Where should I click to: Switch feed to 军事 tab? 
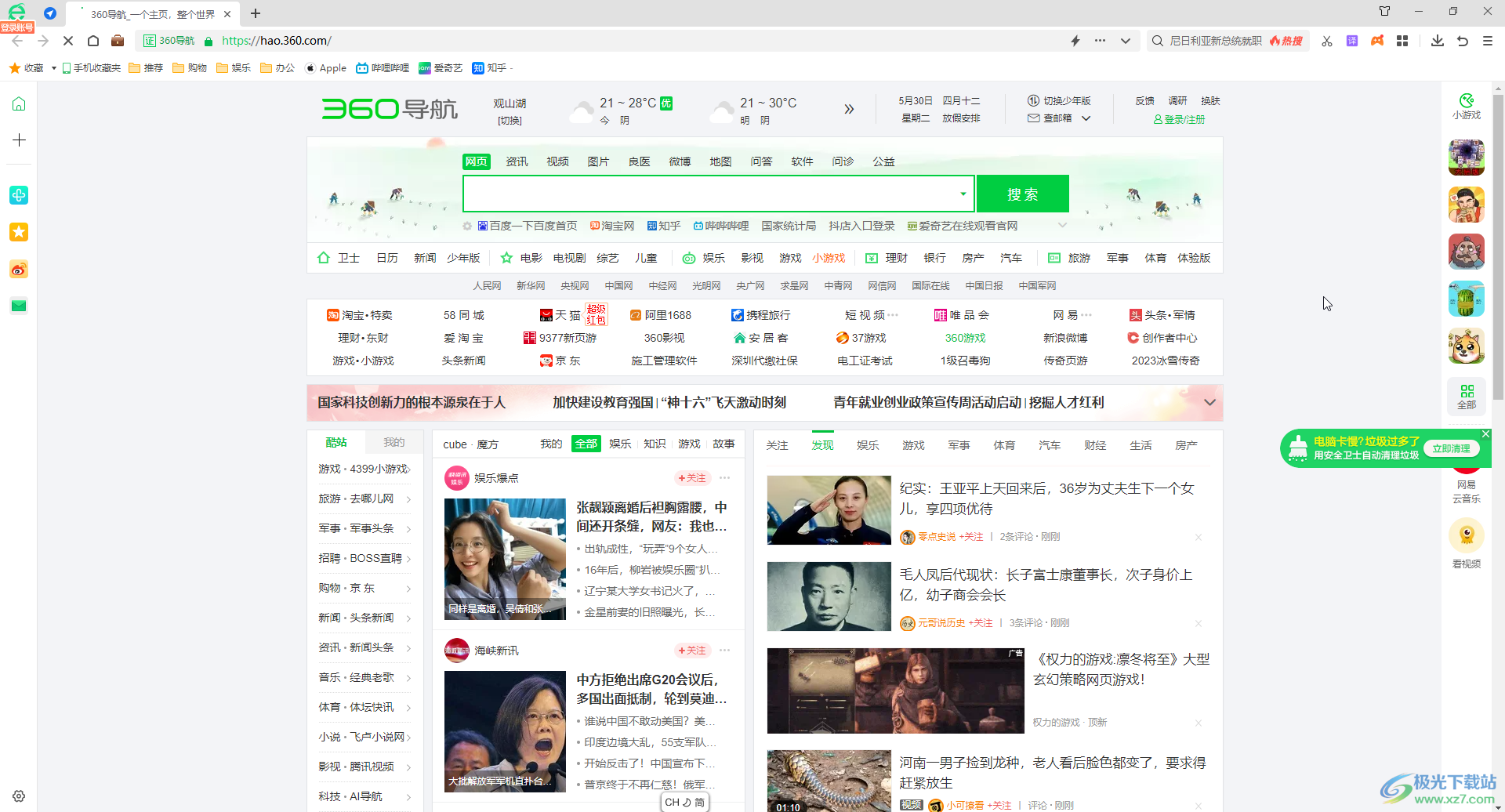[959, 445]
